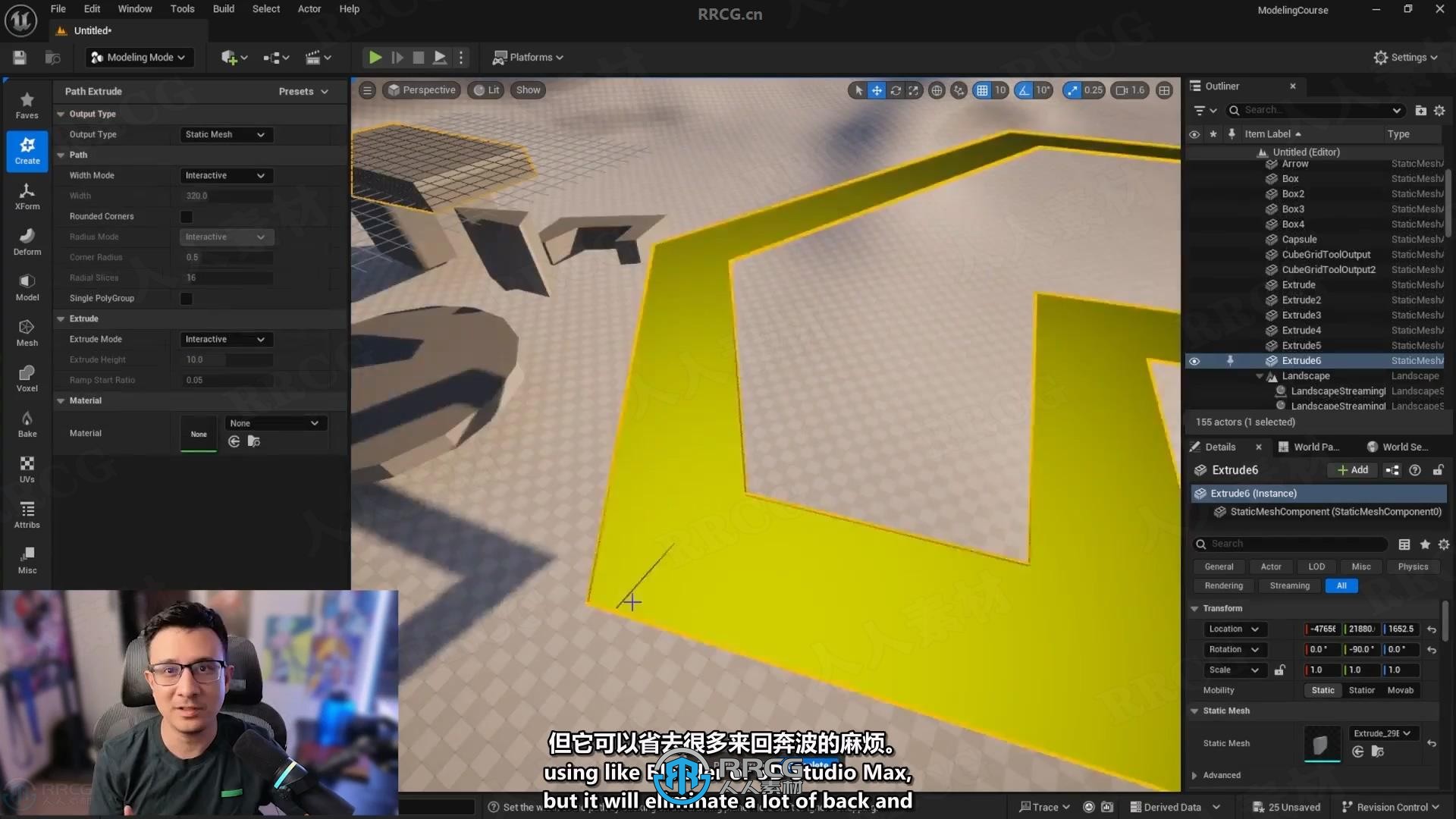Image resolution: width=1456 pixels, height=819 pixels.
Task: Select the Create tool category
Action: [x=27, y=151]
